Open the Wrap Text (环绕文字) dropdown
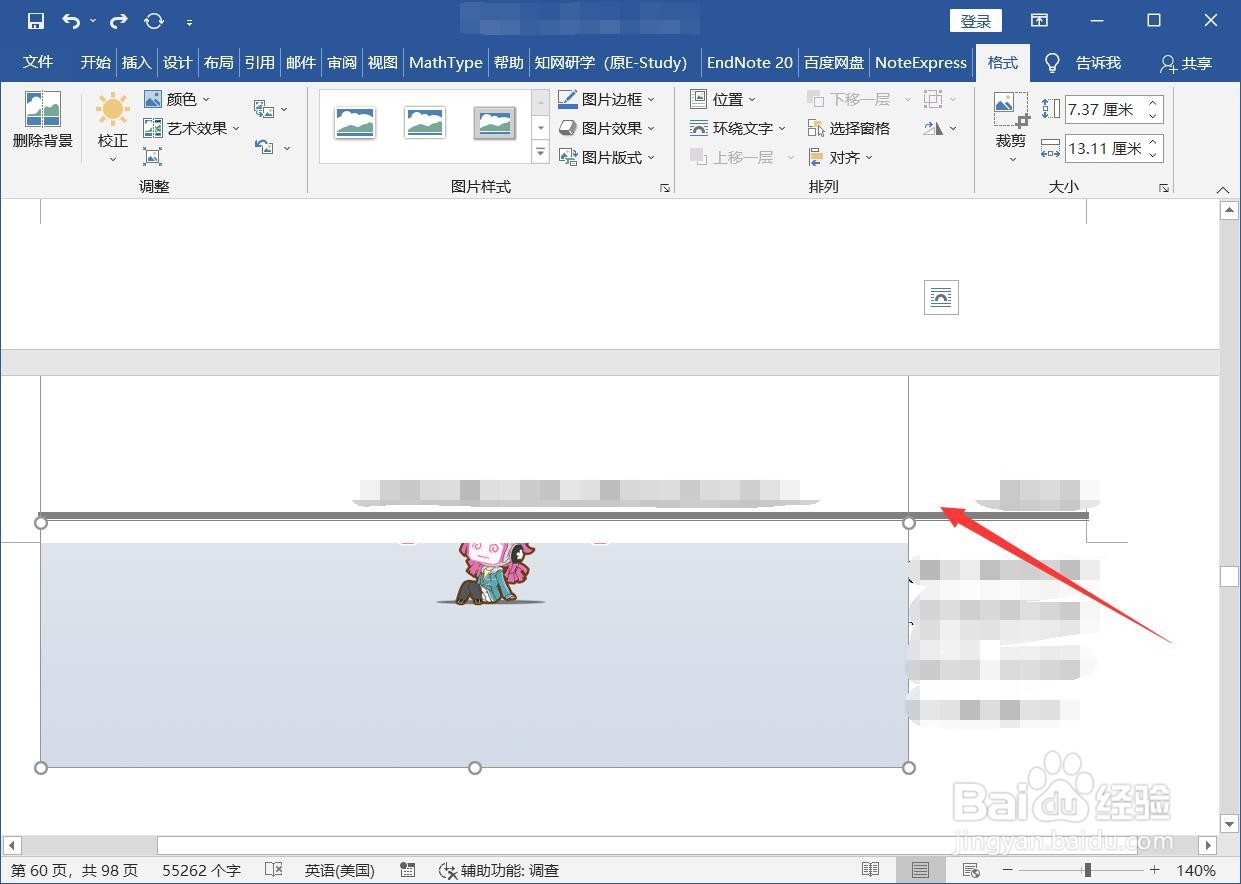This screenshot has width=1241, height=884. (737, 128)
